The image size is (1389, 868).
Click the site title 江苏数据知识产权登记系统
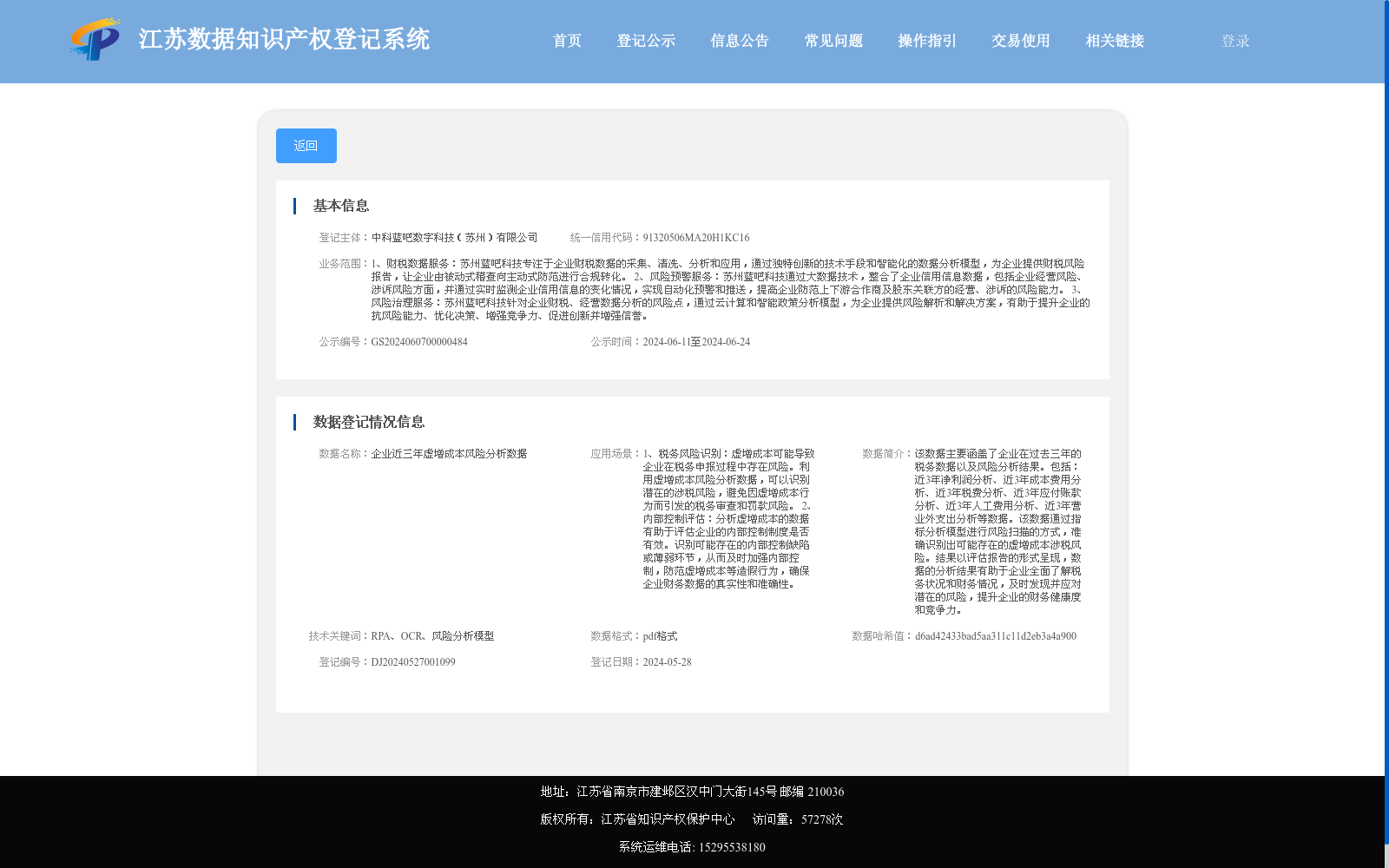click(284, 39)
